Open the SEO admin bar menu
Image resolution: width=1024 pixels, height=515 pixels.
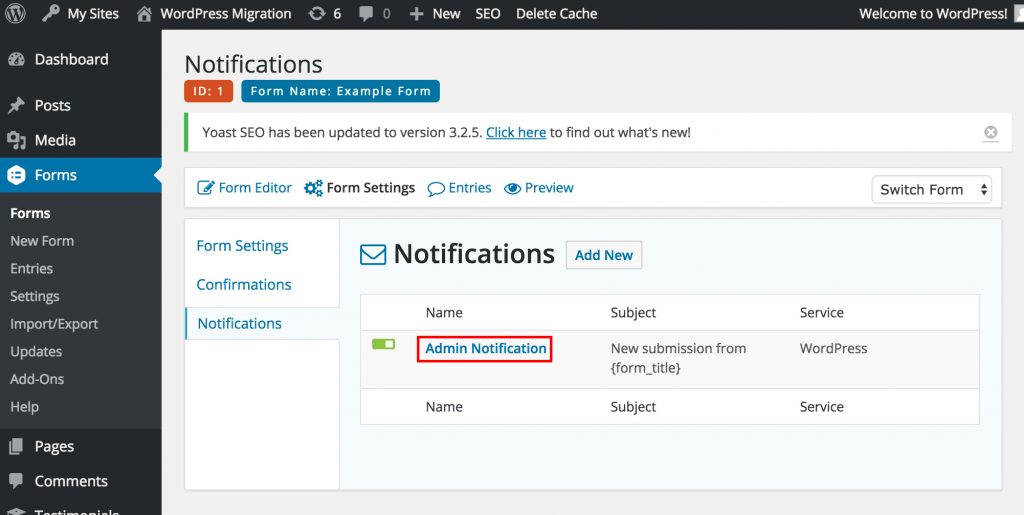(x=488, y=14)
